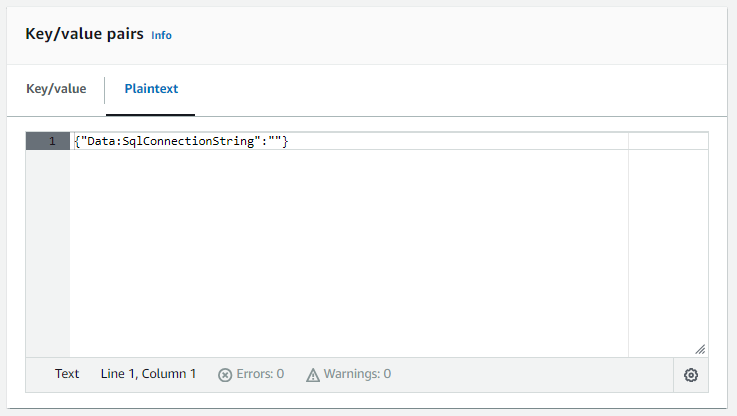Click the Data:SqlConnectionString key text
737x416 pixels.
(x=167, y=141)
